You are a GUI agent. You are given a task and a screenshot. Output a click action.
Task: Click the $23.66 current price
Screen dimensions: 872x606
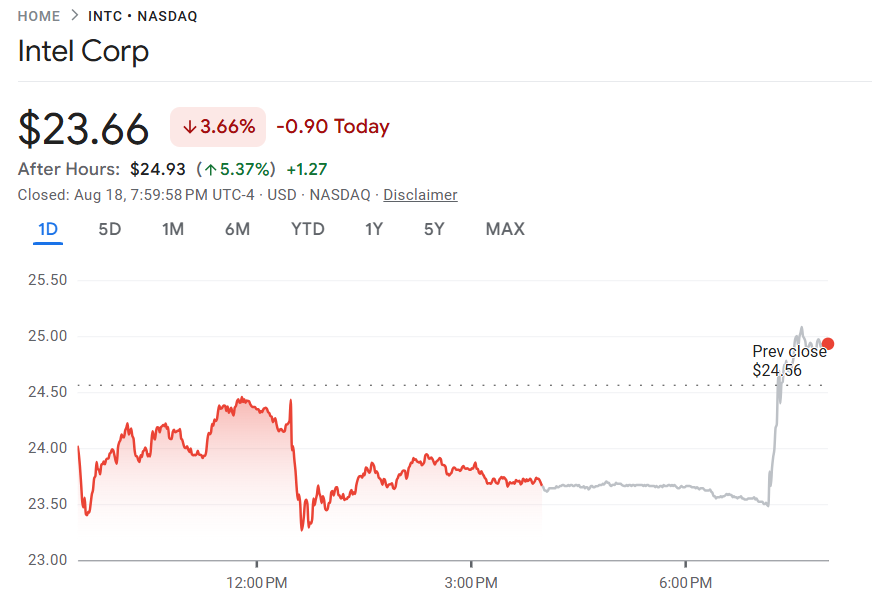[84, 129]
